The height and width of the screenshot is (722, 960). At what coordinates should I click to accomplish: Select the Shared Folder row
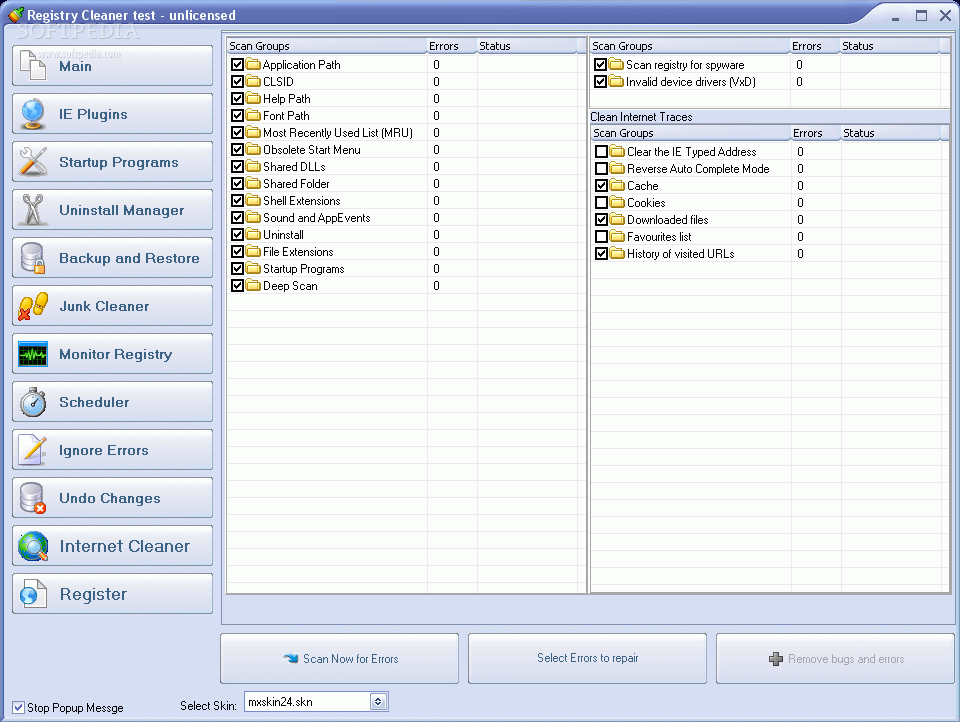tap(406, 184)
